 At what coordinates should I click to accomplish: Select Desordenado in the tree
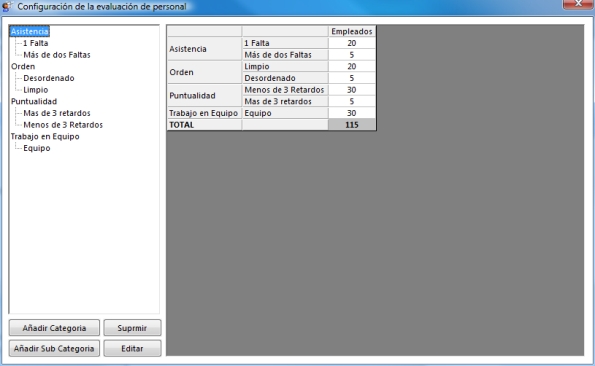49,78
